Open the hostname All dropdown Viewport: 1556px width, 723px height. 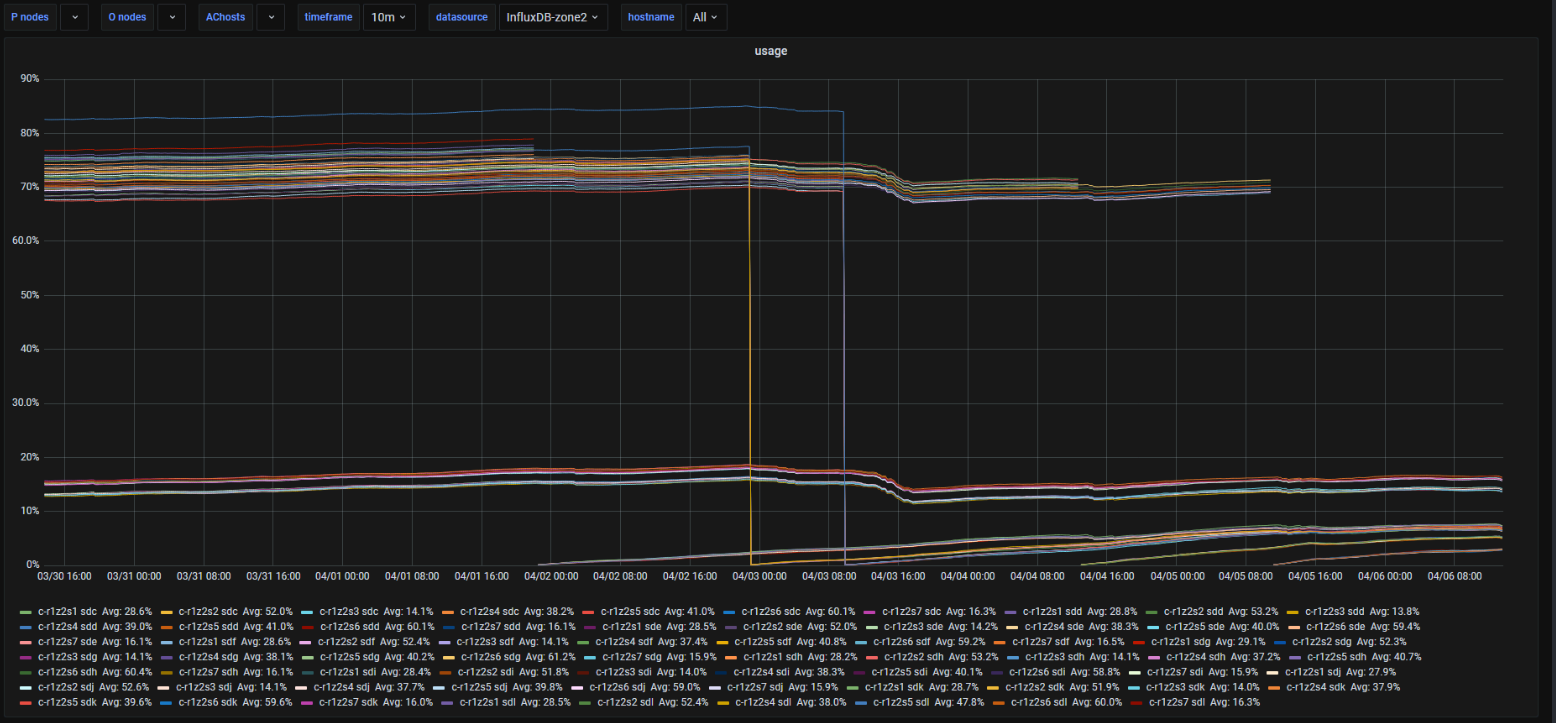tap(706, 17)
